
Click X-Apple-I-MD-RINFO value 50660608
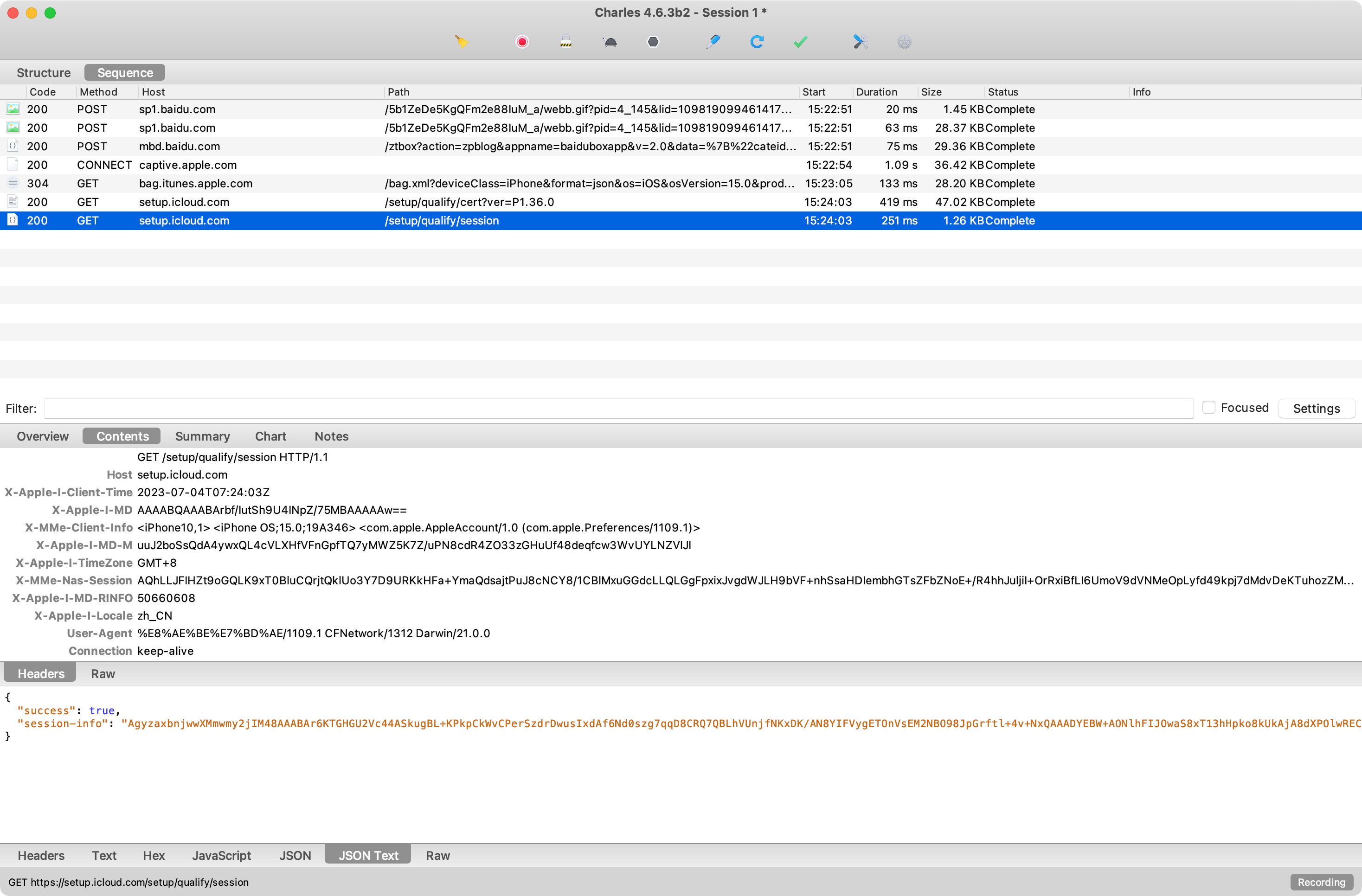(x=166, y=597)
